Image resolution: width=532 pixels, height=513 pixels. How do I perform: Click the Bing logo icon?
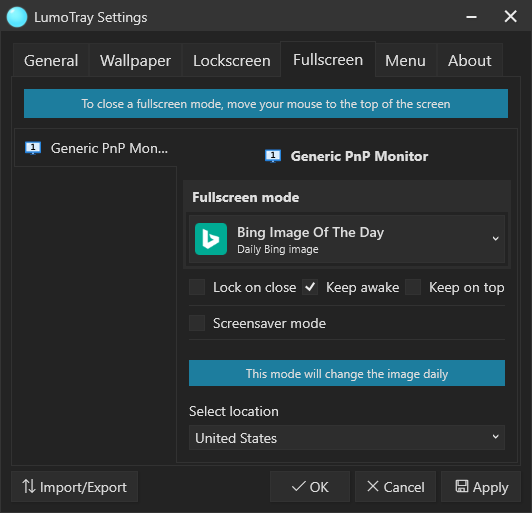(211, 239)
